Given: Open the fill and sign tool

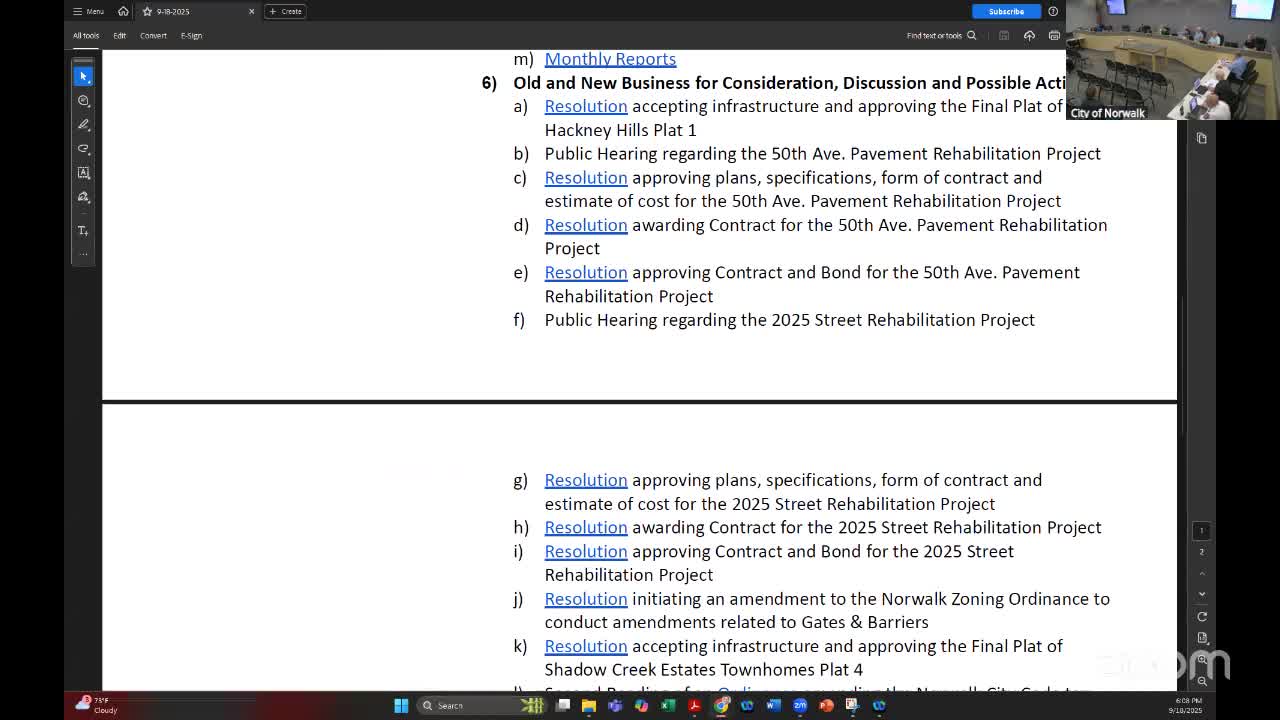Looking at the screenshot, I should 83,197.
